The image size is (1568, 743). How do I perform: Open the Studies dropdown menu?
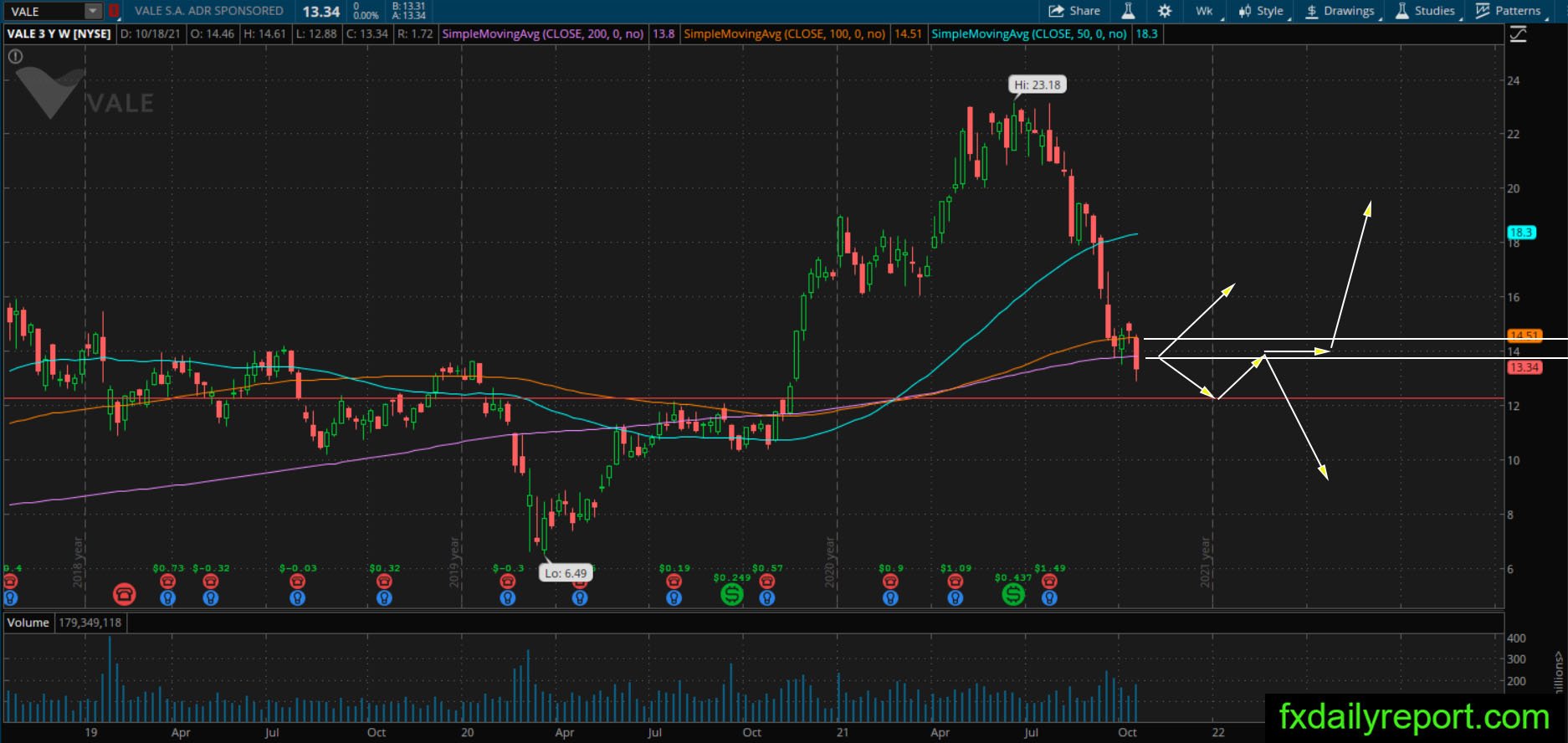[1426, 11]
